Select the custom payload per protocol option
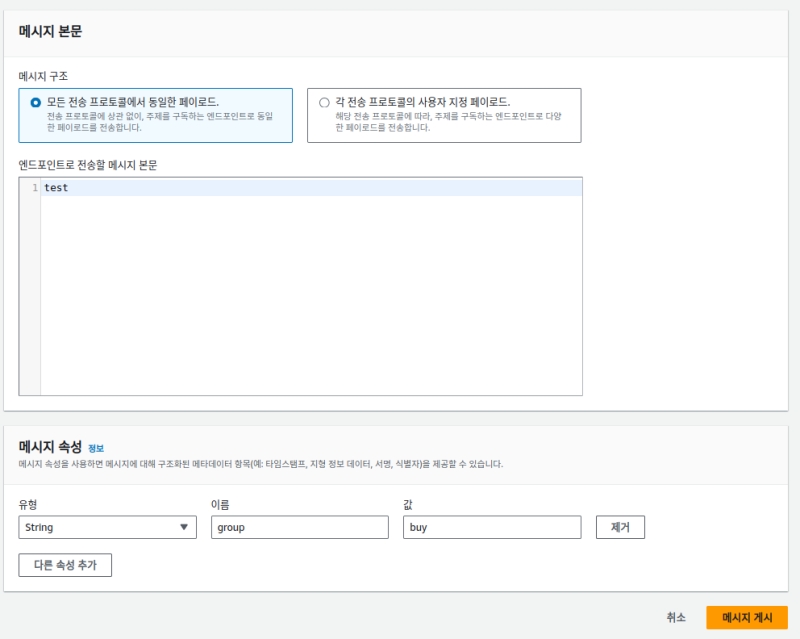 click(324, 102)
